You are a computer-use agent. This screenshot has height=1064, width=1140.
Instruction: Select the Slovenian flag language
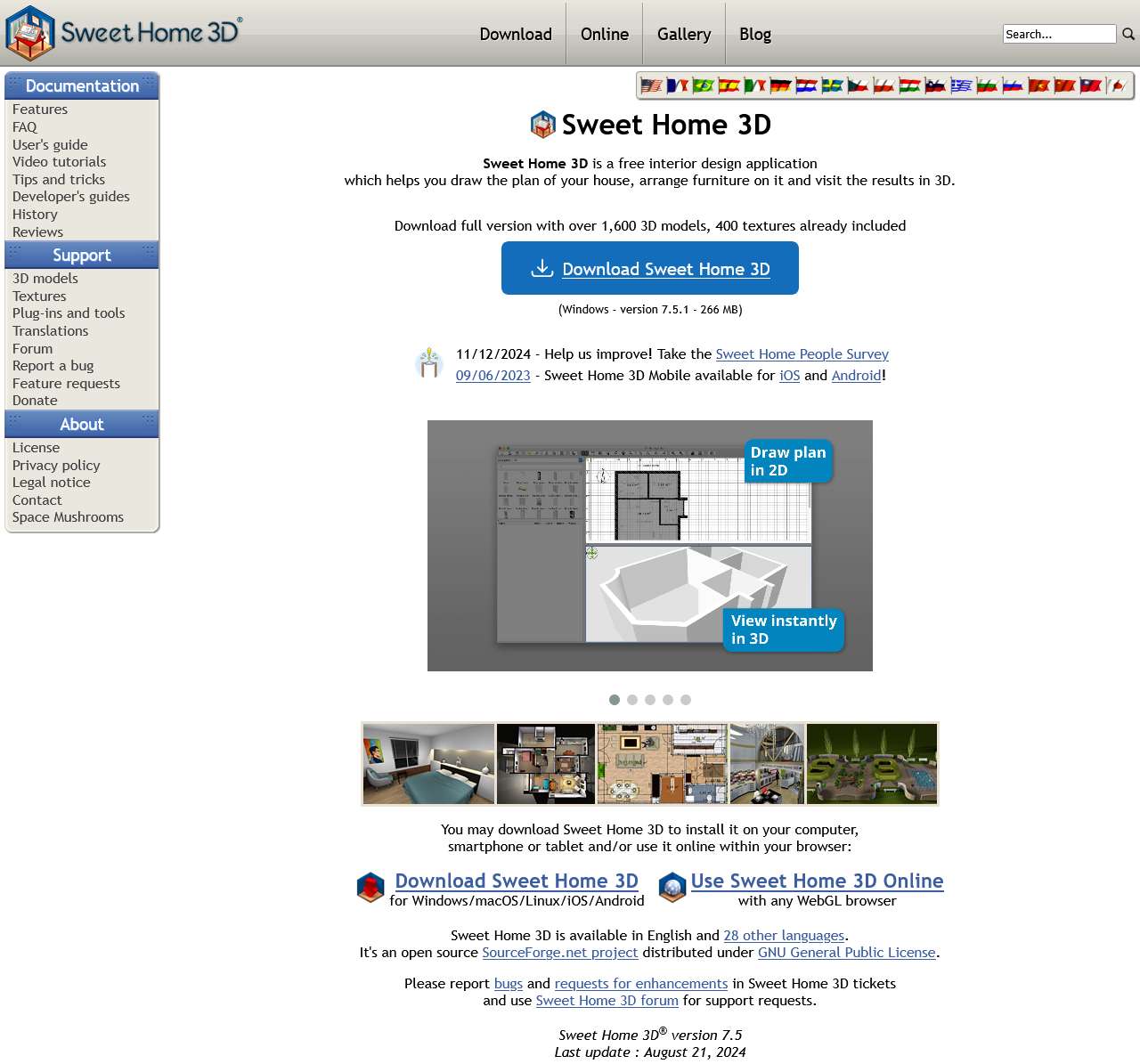936,85
